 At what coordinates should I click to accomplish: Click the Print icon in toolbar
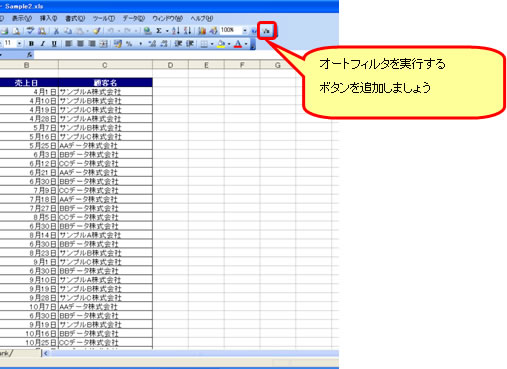click(5, 31)
